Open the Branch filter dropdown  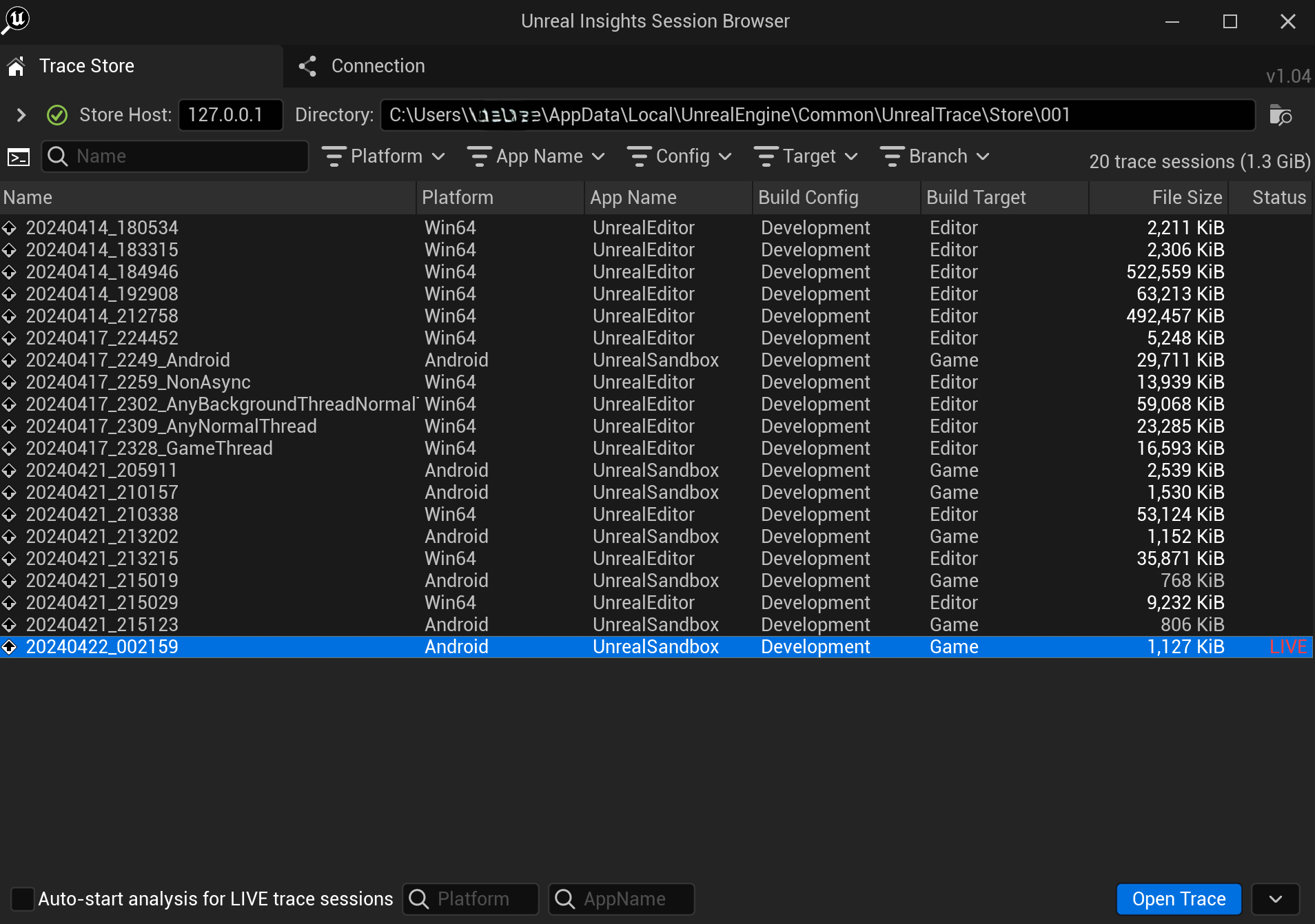pyautogui.click(x=935, y=156)
